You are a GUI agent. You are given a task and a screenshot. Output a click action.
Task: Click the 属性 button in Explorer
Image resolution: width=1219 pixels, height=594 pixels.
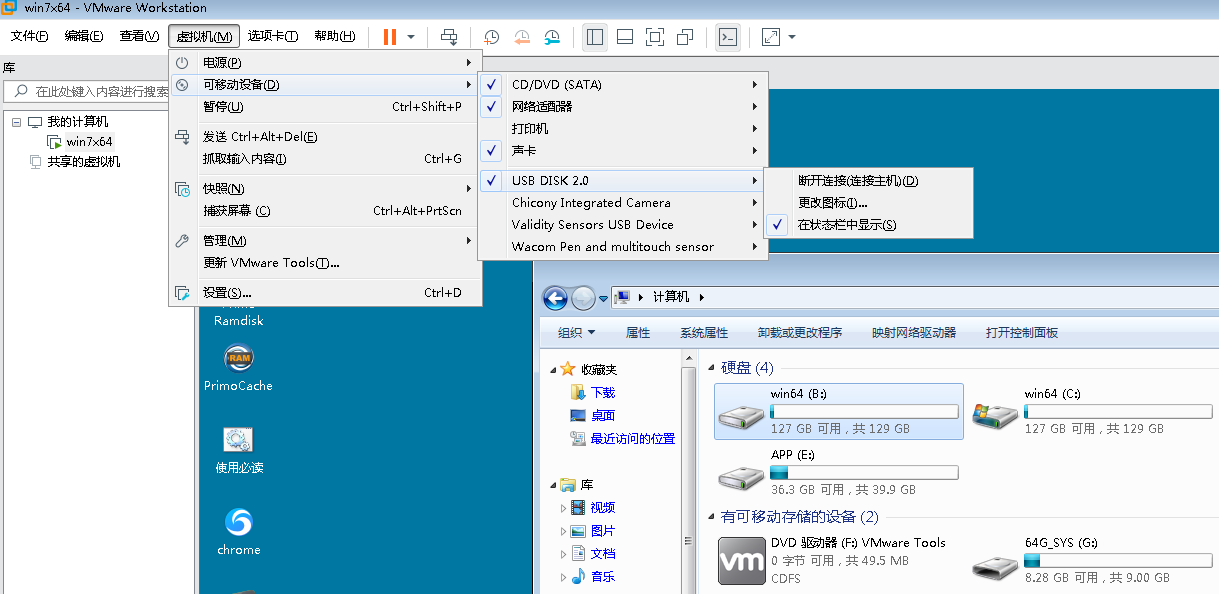pyautogui.click(x=638, y=333)
